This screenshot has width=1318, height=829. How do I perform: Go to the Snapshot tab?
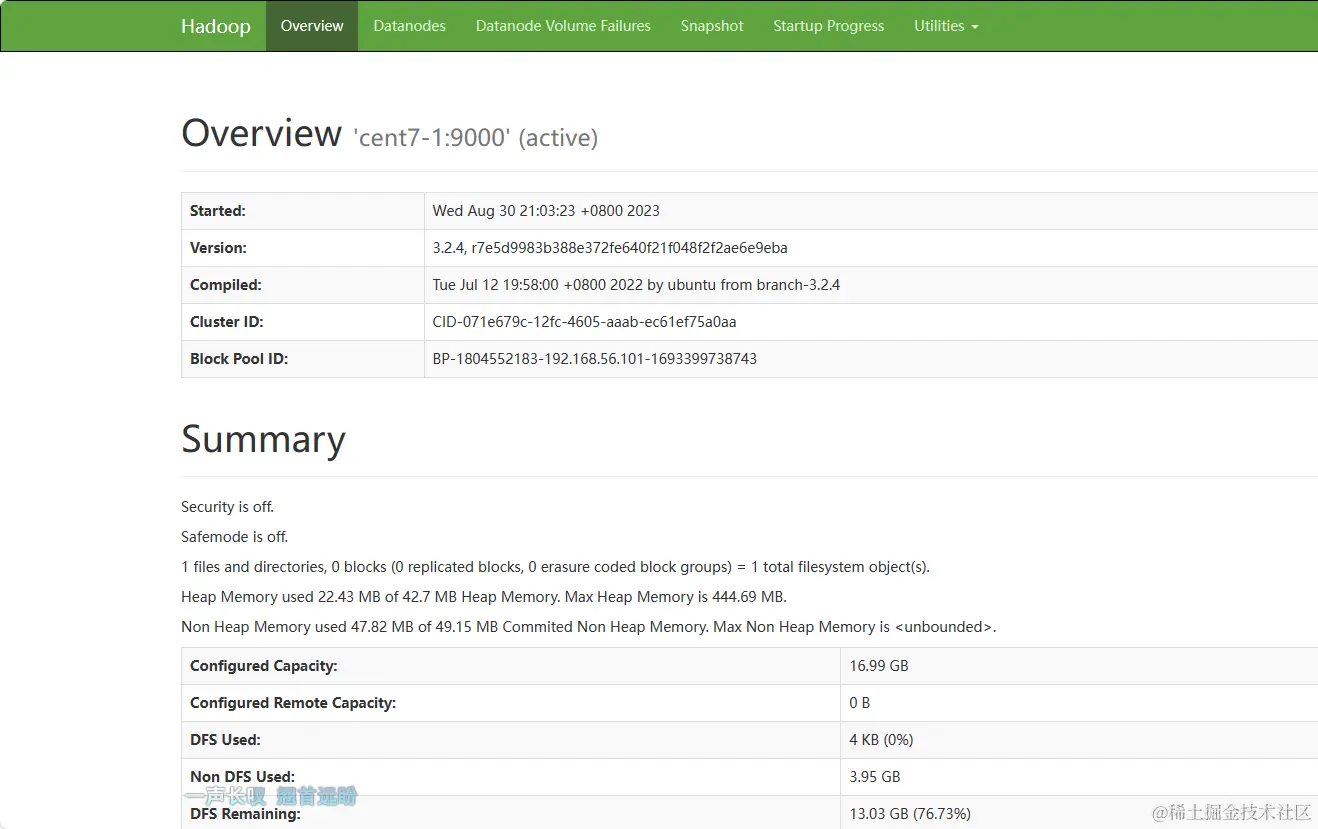click(712, 26)
